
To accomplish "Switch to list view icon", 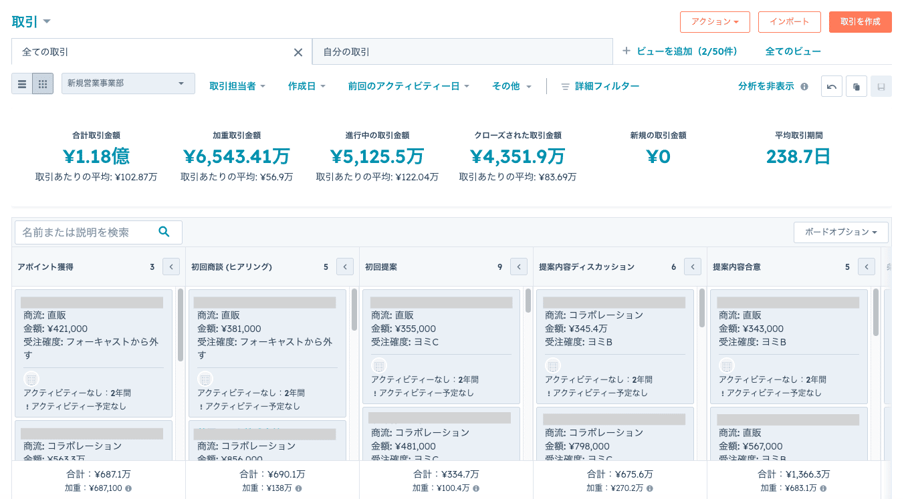I will tap(22, 84).
